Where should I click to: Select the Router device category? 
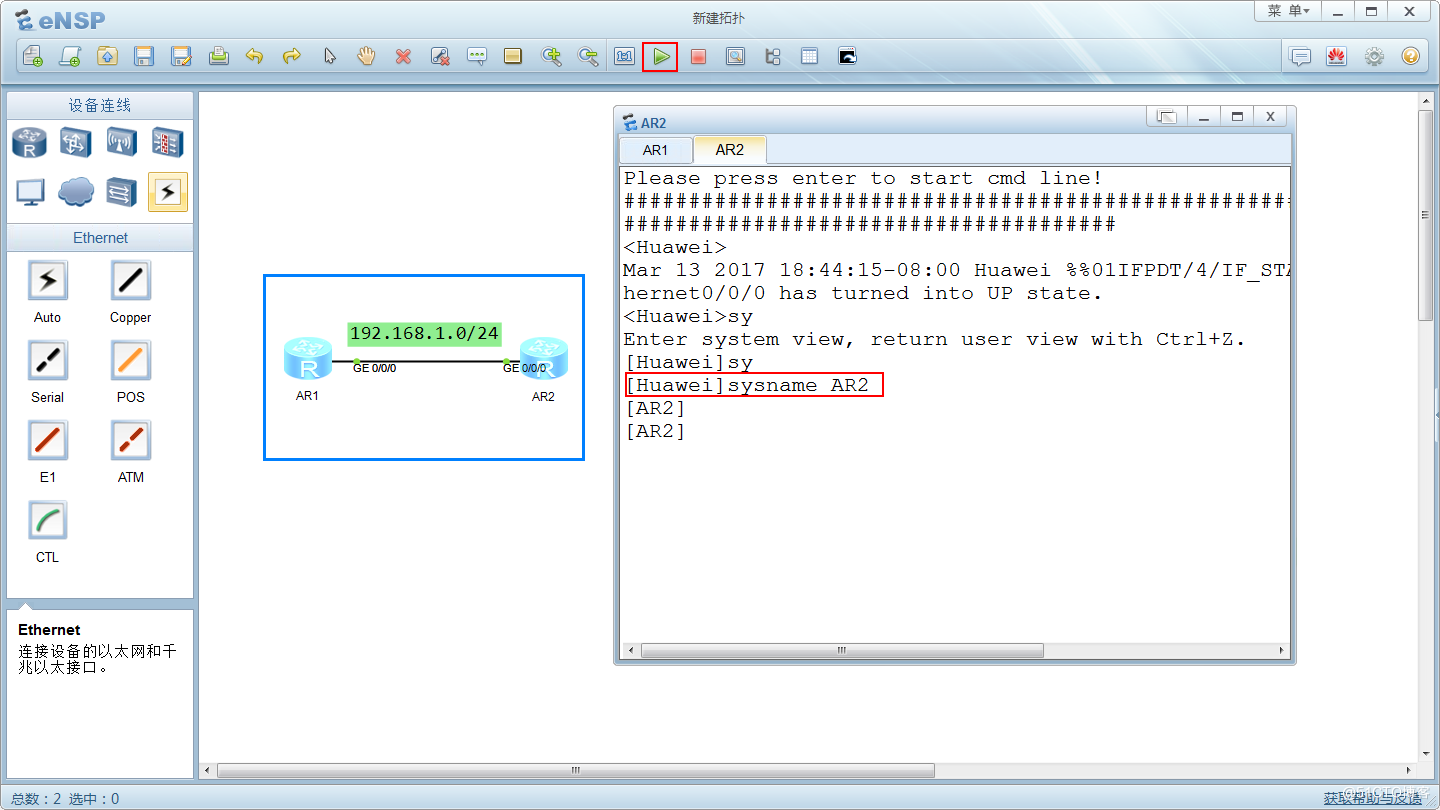[30, 143]
